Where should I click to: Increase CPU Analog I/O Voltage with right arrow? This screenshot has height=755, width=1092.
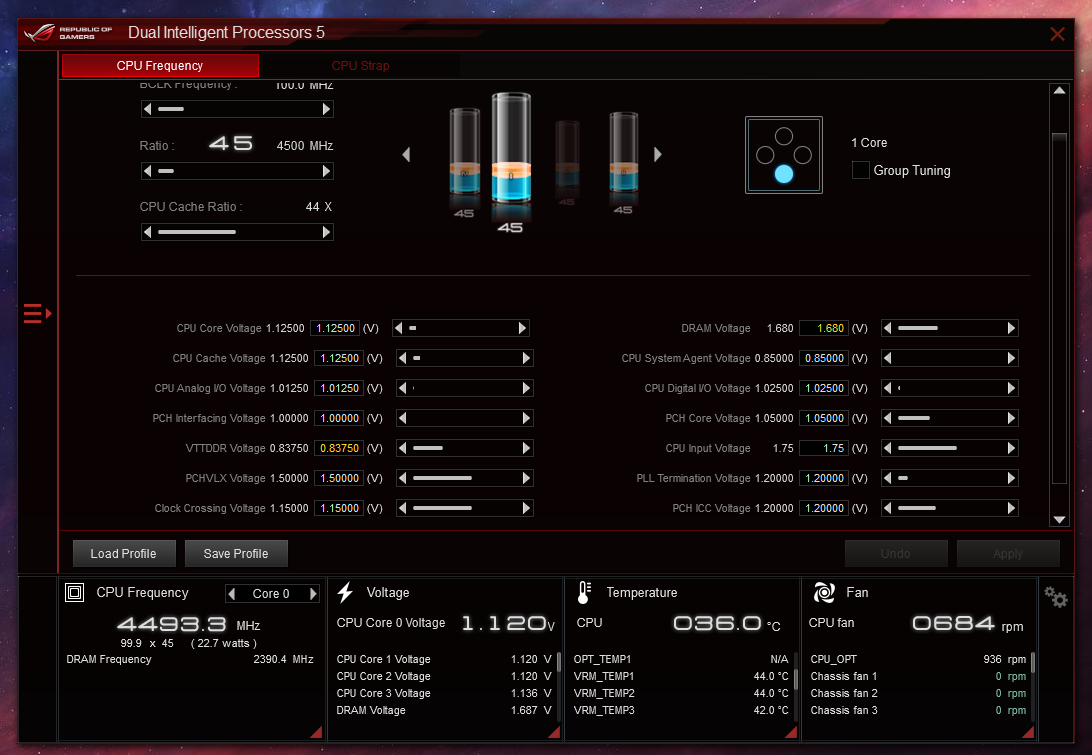tap(526, 388)
